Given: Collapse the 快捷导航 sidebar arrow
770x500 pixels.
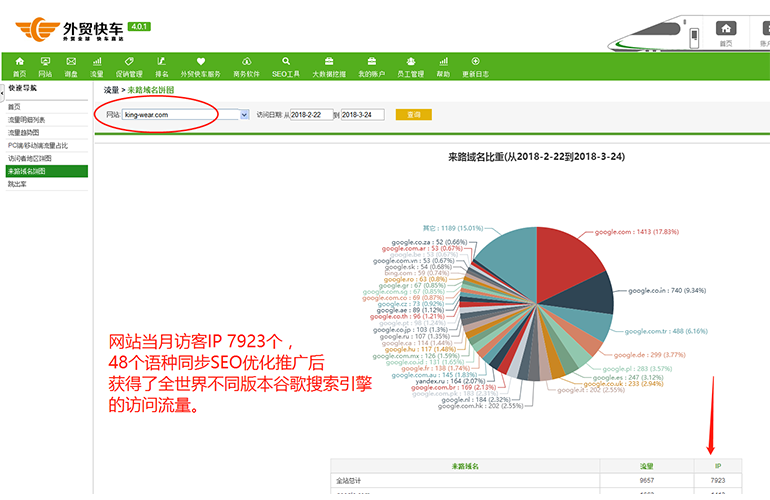Looking at the screenshot, I should coord(3,93).
